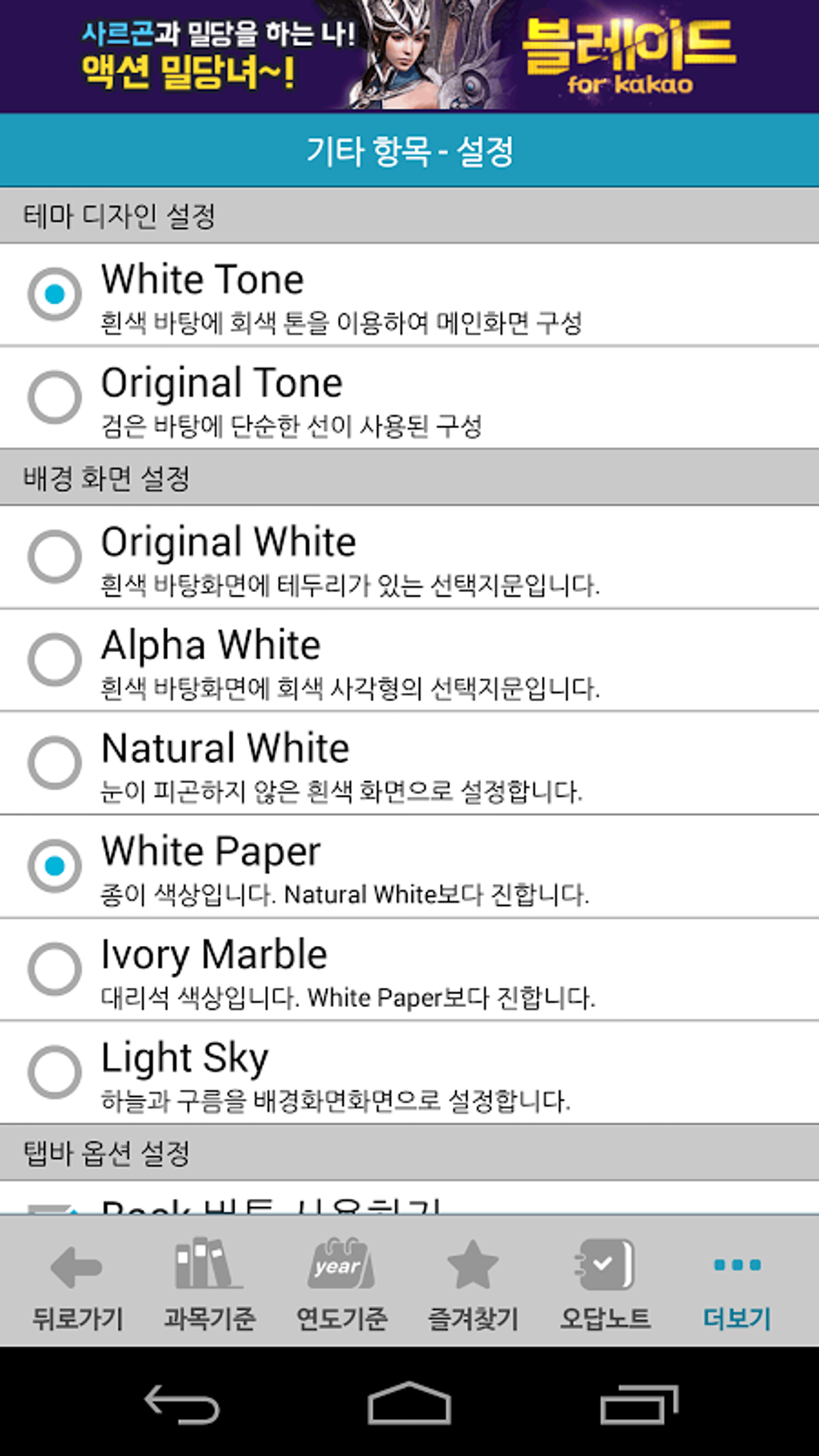Tap the back arrow icon (뒤로가기)
The image size is (819, 1456).
pos(76,1266)
